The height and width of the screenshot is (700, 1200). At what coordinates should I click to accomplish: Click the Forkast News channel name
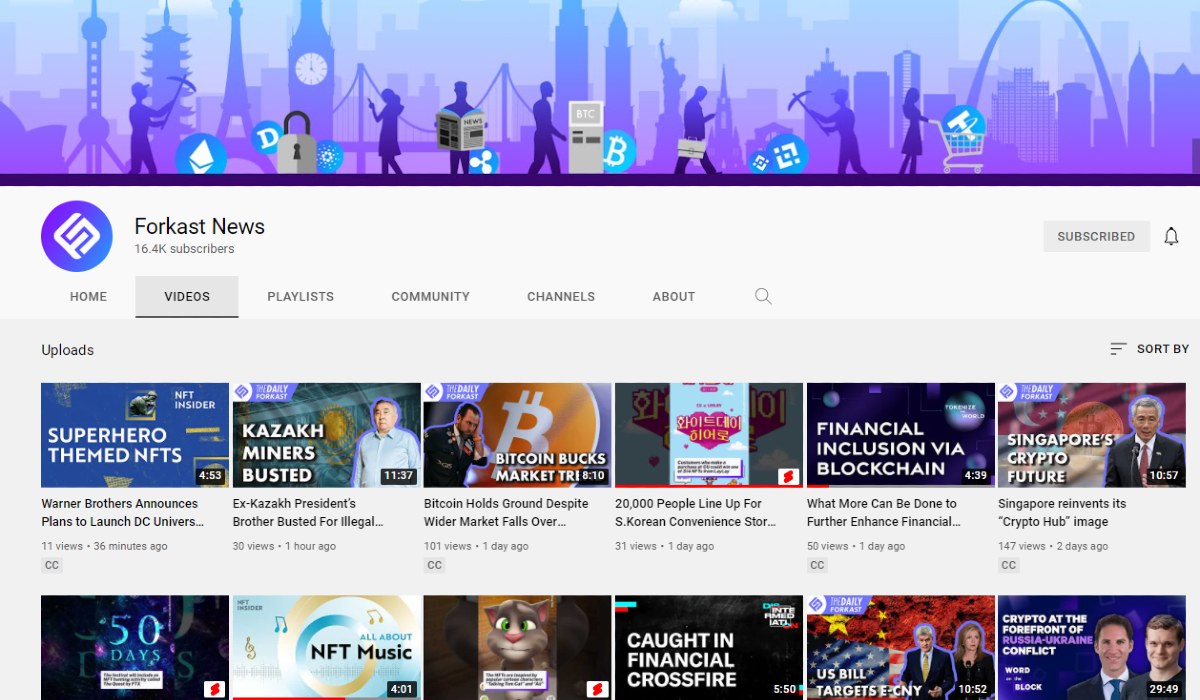(200, 226)
